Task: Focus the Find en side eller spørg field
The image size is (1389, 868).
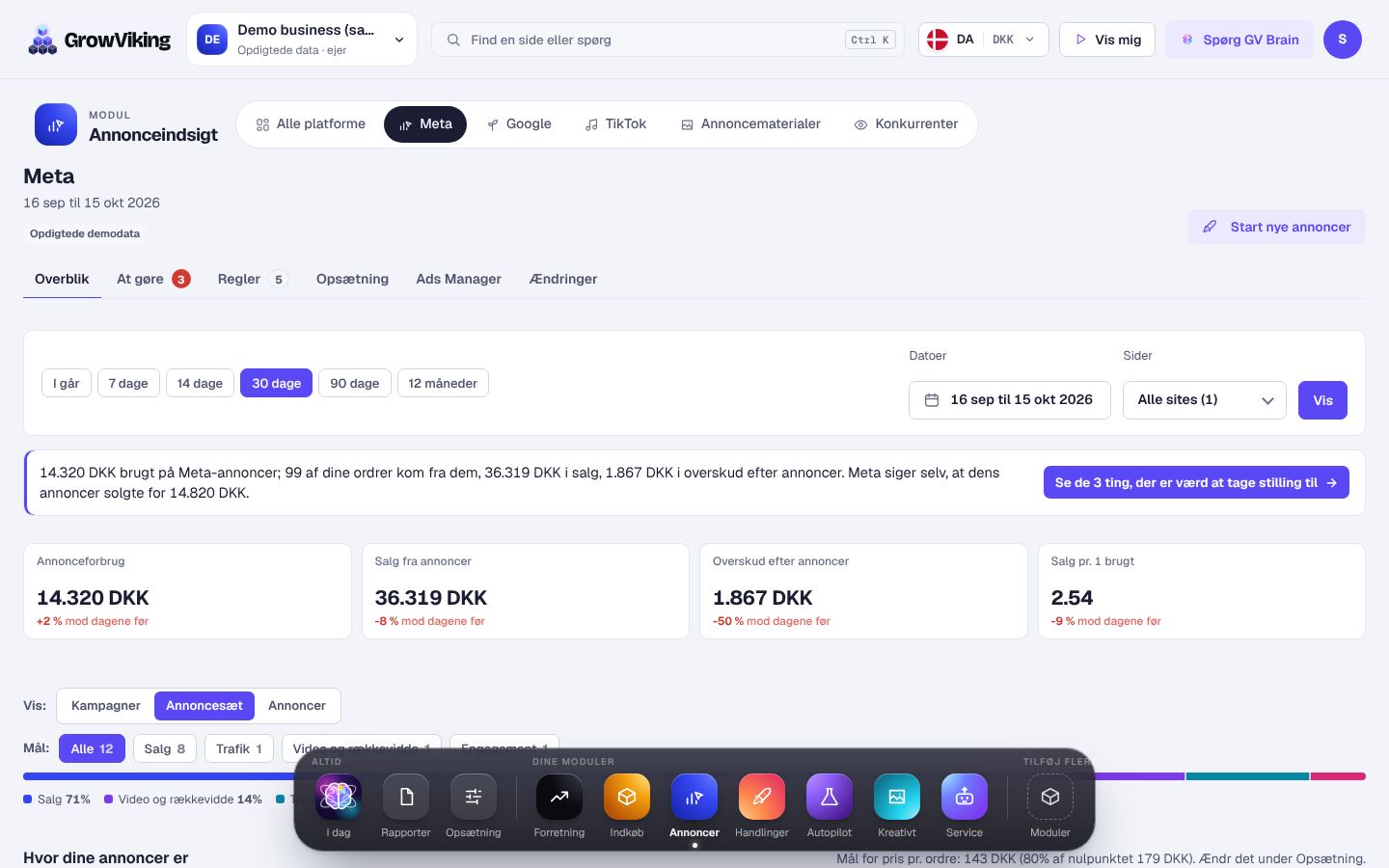Action: click(x=667, y=40)
